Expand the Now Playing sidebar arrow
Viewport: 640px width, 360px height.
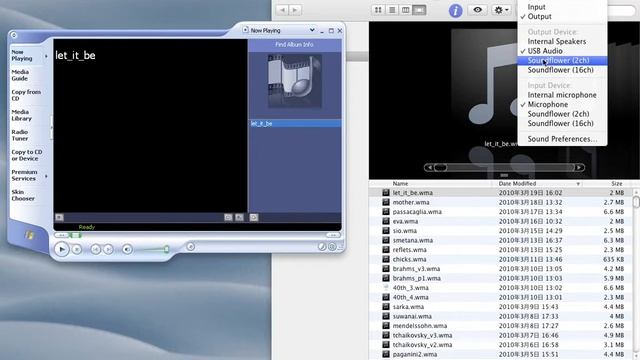(46, 56)
